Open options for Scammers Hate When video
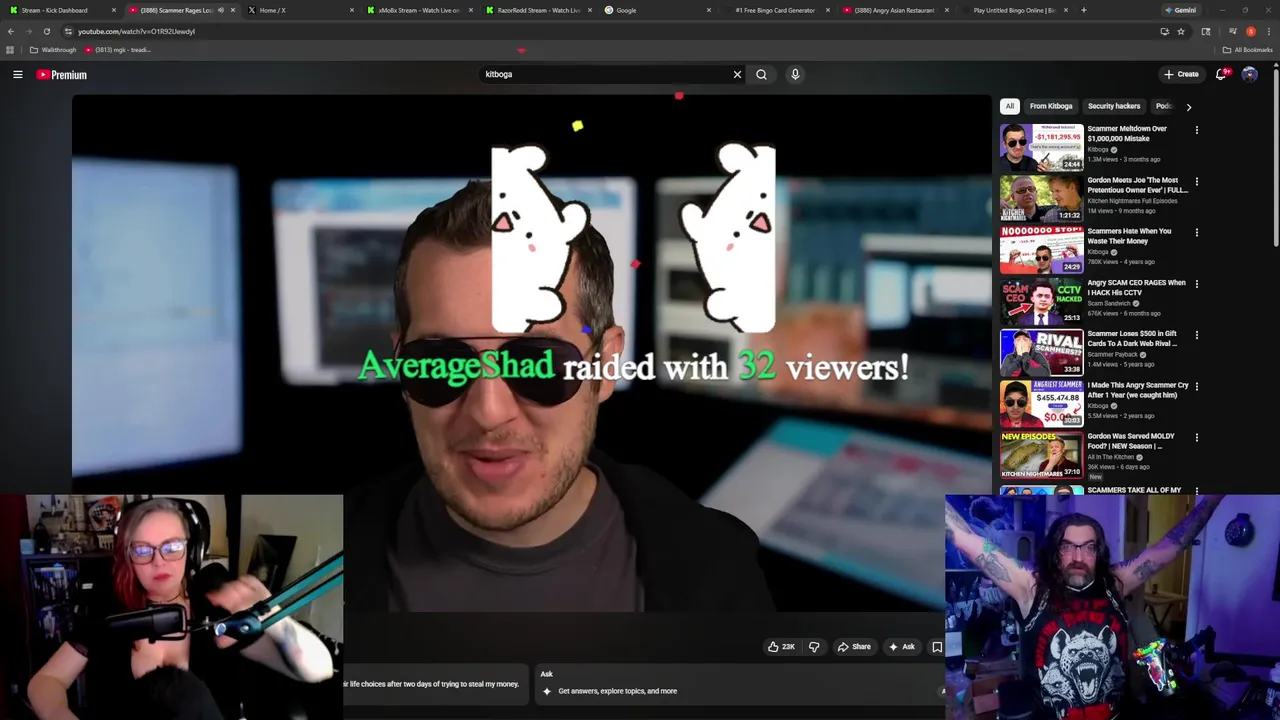Viewport: 1280px width, 720px height. 1197,233
